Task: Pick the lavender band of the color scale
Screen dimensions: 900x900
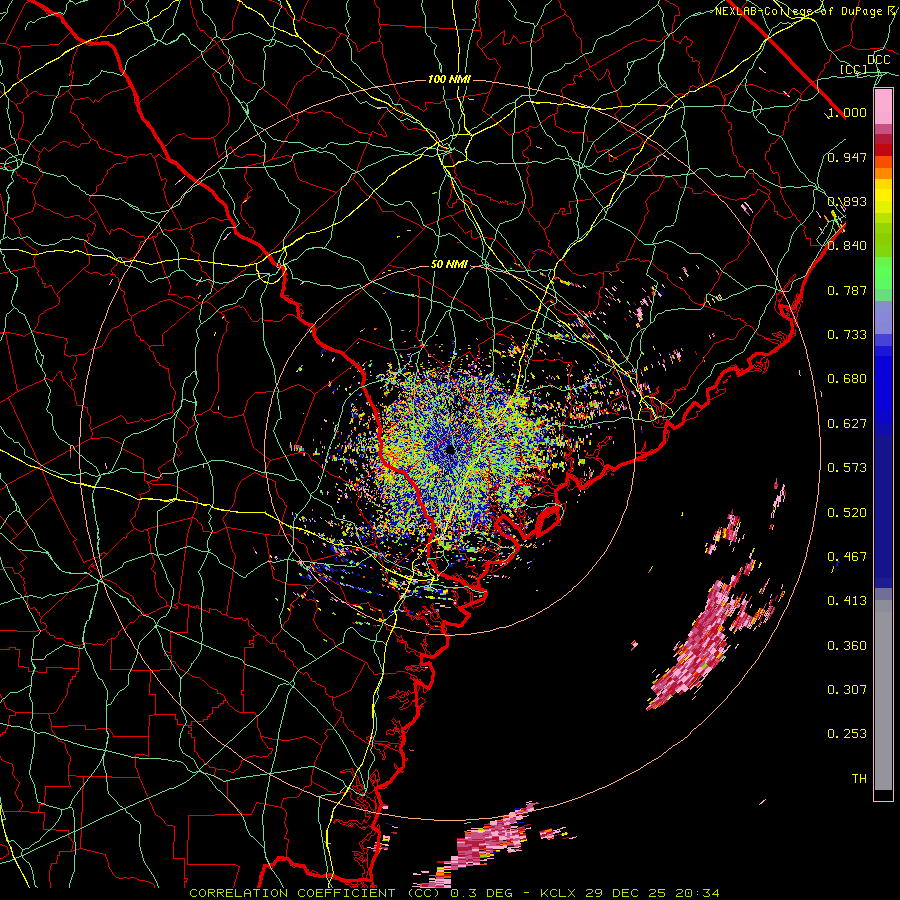Action: [x=883, y=318]
